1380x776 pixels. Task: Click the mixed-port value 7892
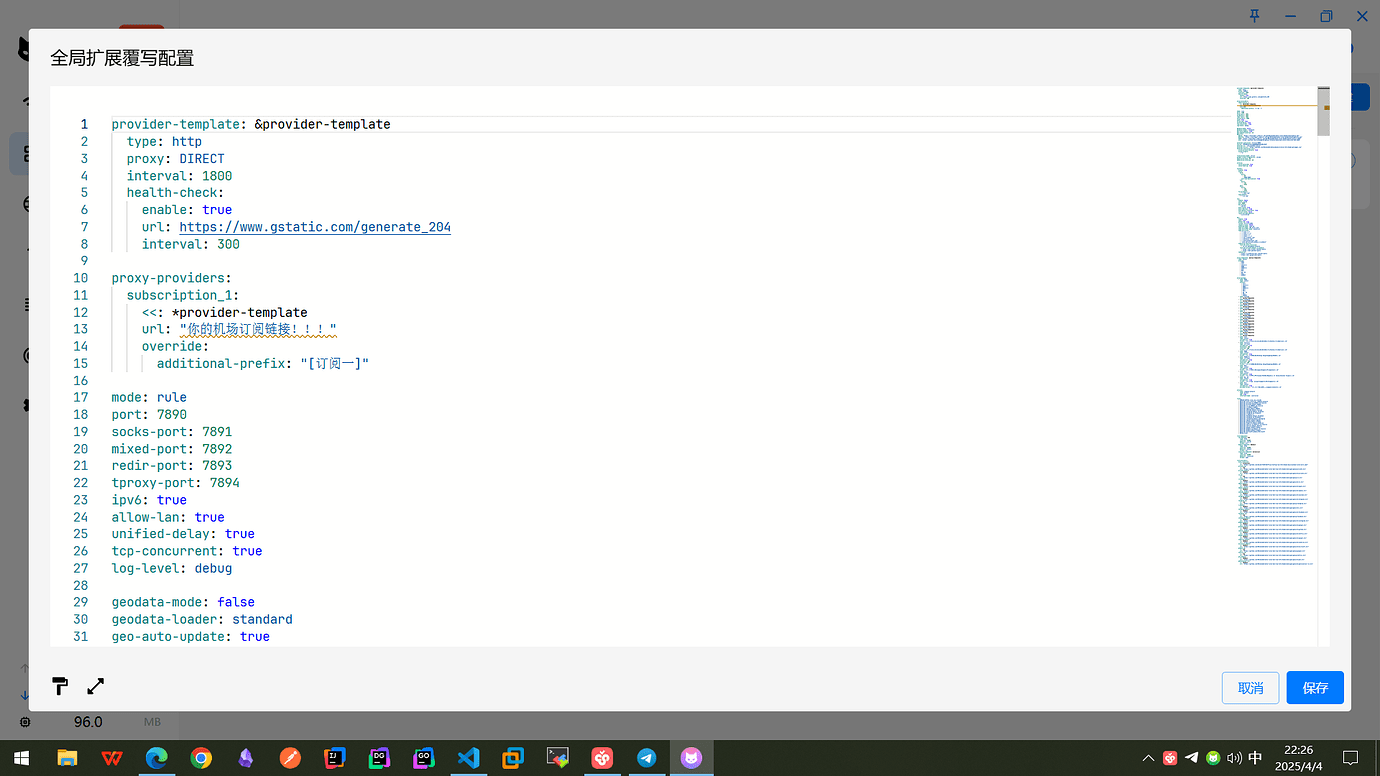point(217,449)
